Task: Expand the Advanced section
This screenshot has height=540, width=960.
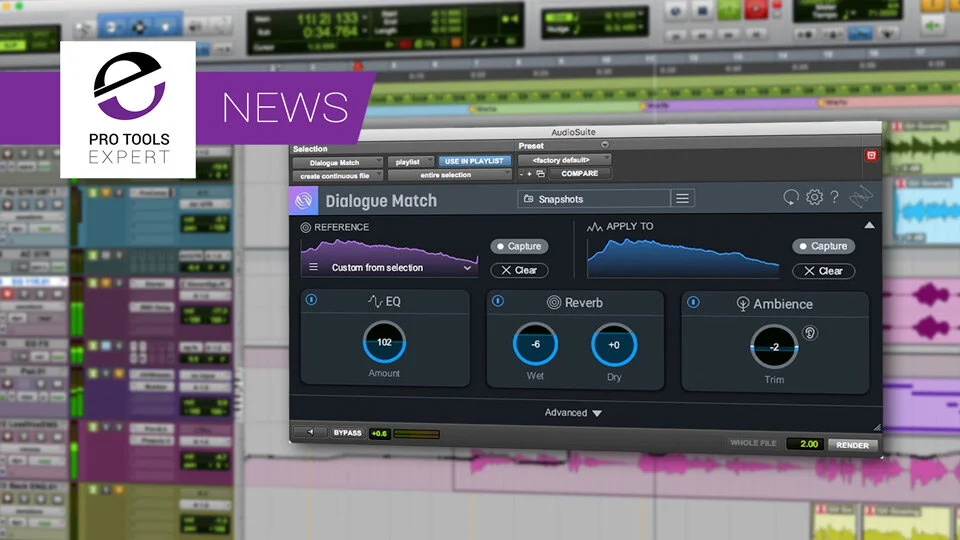Action: [x=573, y=413]
